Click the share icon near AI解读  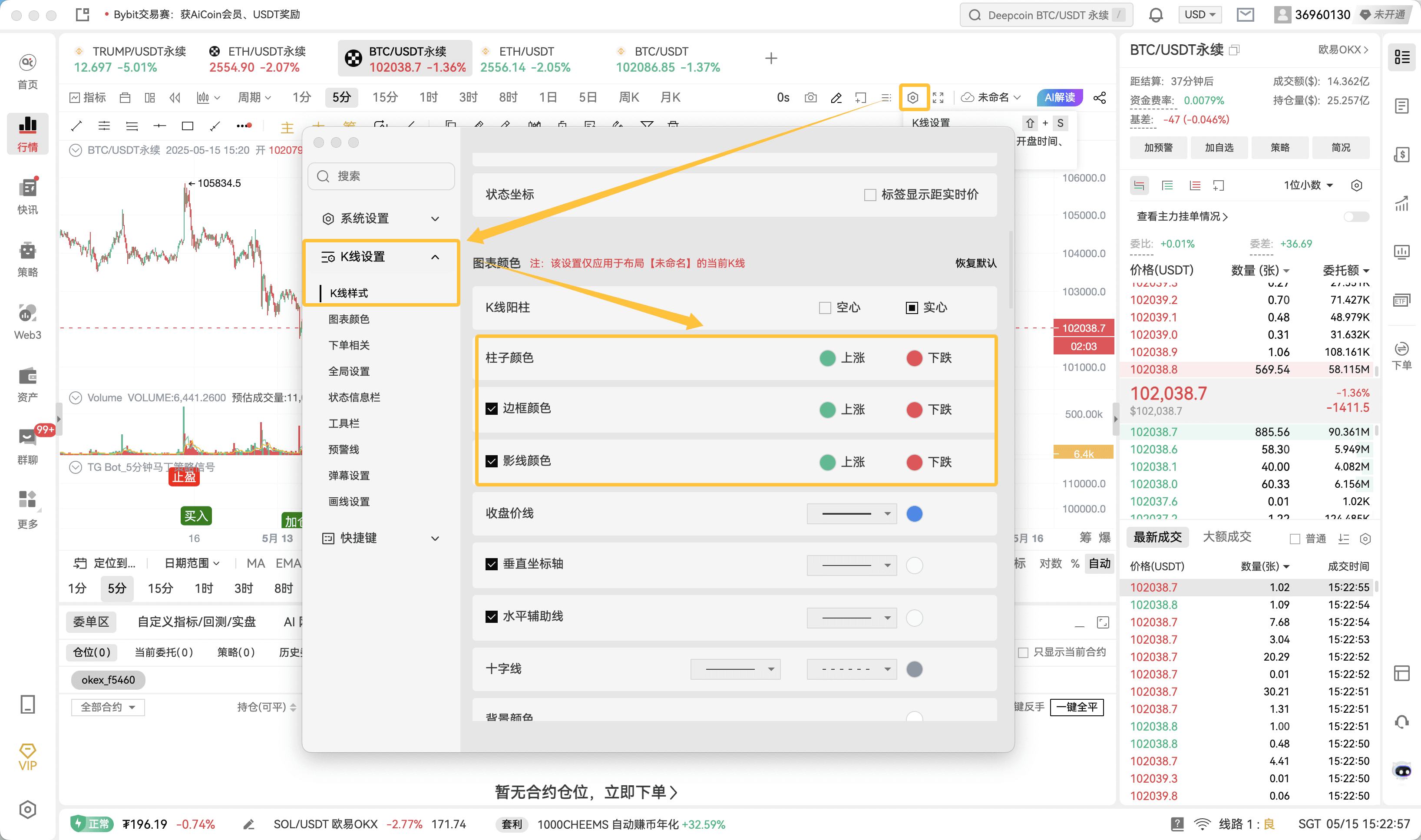[x=1099, y=97]
